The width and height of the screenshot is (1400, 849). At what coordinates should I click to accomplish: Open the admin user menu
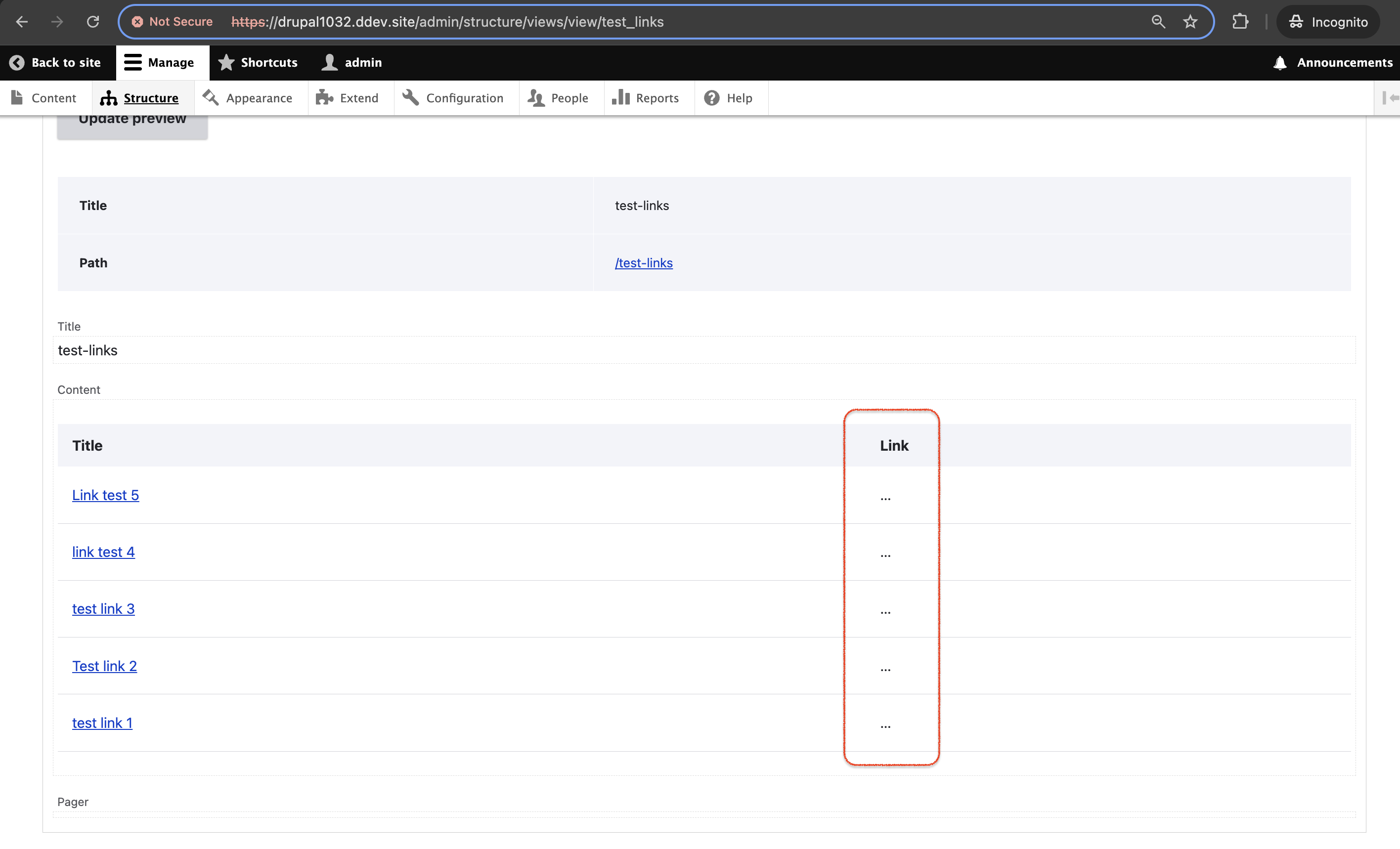pyautogui.click(x=352, y=62)
